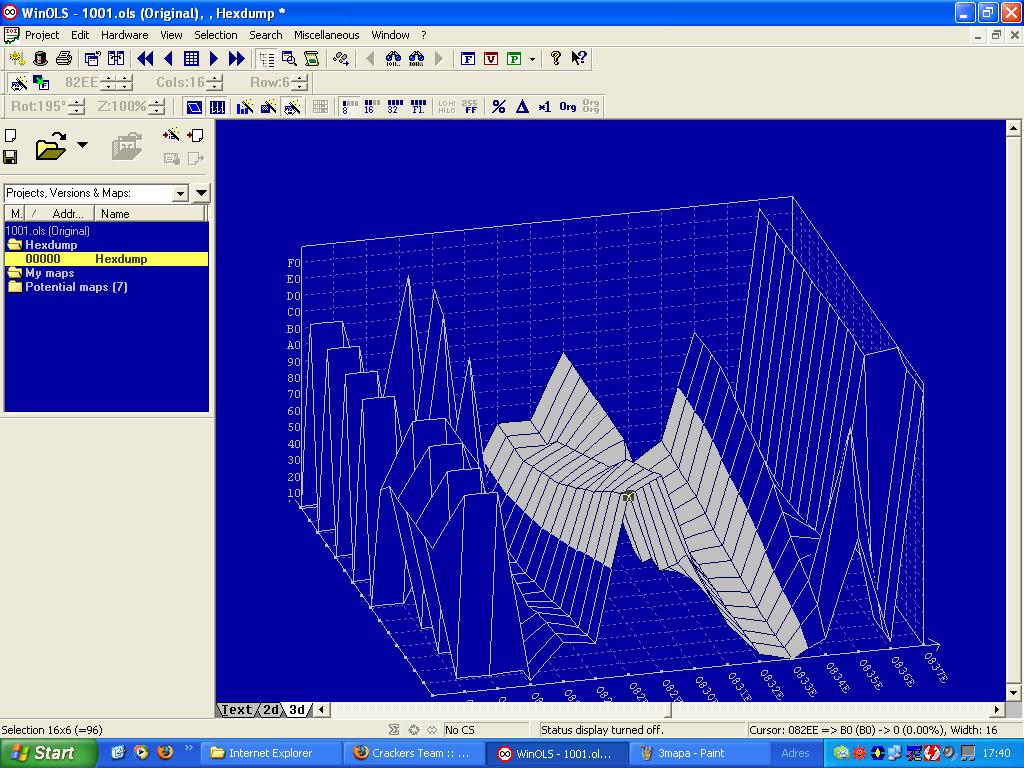Toggle the Fl. floating point button
The image size is (1024, 768).
419,106
